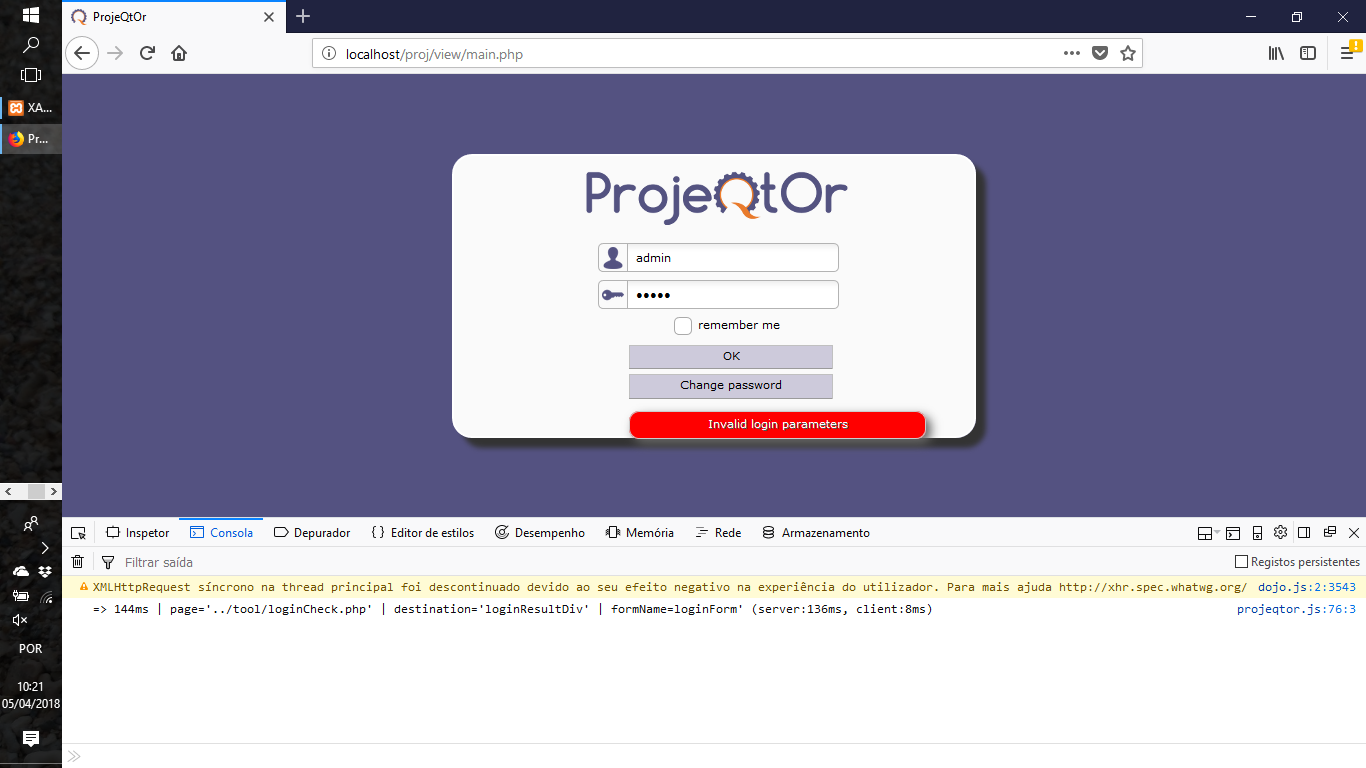
Task: Clear the web console output
Action: 78,562
